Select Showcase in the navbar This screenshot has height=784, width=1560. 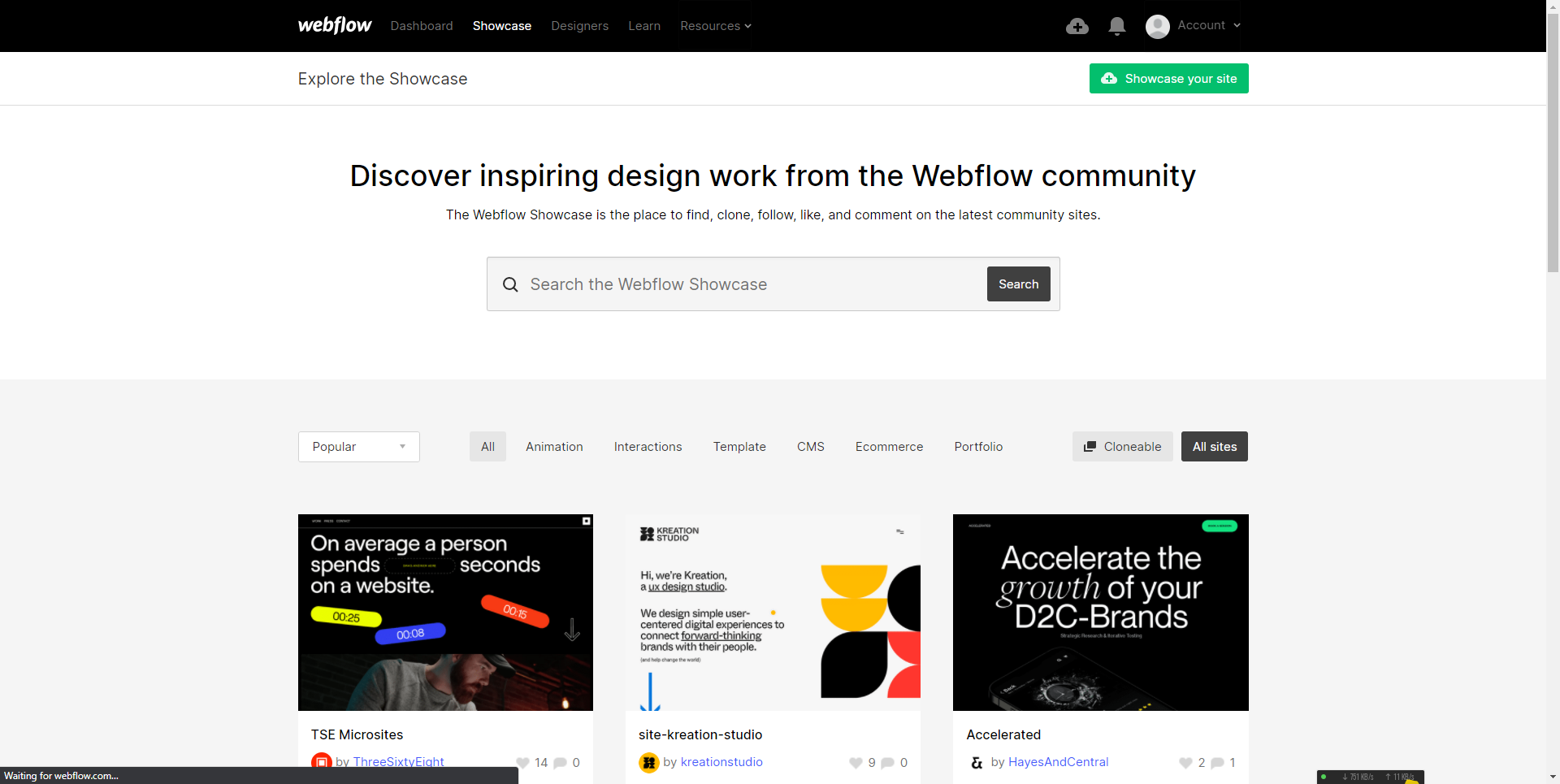pos(502,26)
